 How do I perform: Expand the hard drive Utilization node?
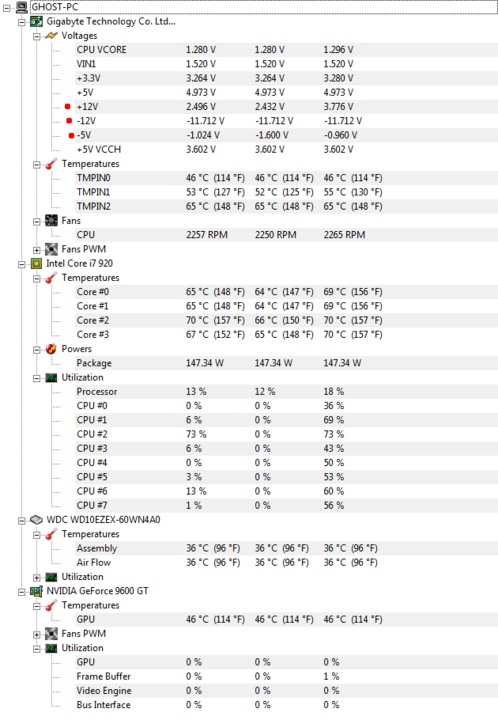[37, 577]
